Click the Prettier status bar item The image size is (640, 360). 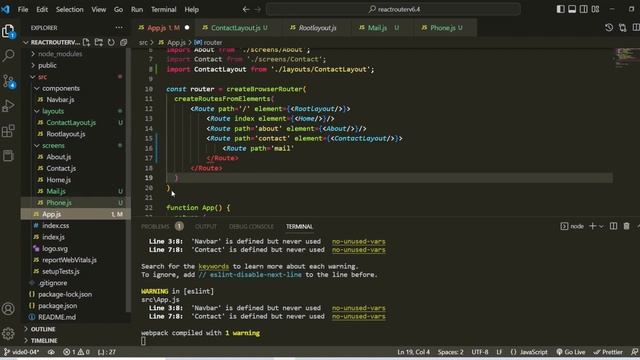coord(608,352)
